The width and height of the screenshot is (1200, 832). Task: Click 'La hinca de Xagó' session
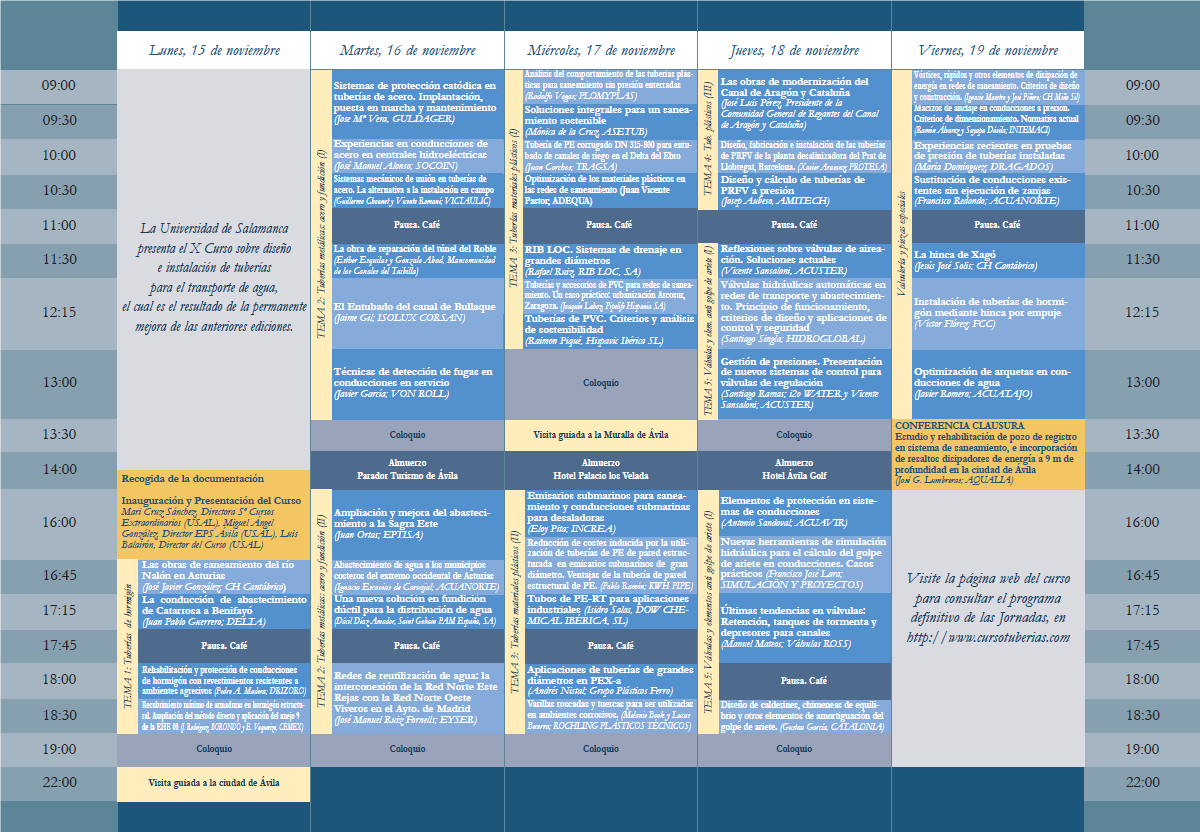998,260
